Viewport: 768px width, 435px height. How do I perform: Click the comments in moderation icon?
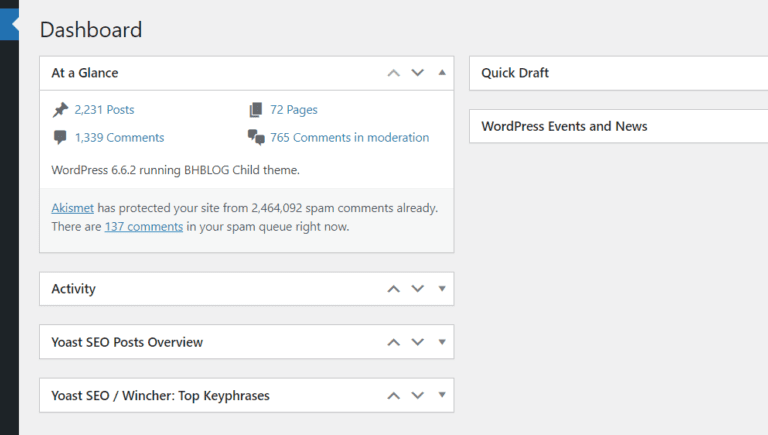(x=256, y=138)
